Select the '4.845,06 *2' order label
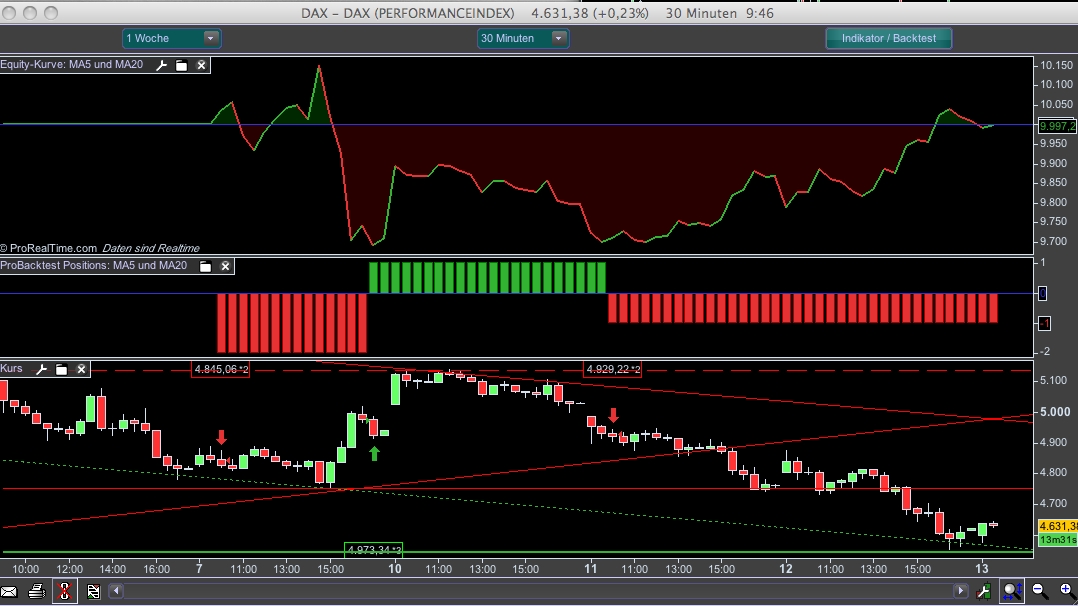 (x=221, y=369)
